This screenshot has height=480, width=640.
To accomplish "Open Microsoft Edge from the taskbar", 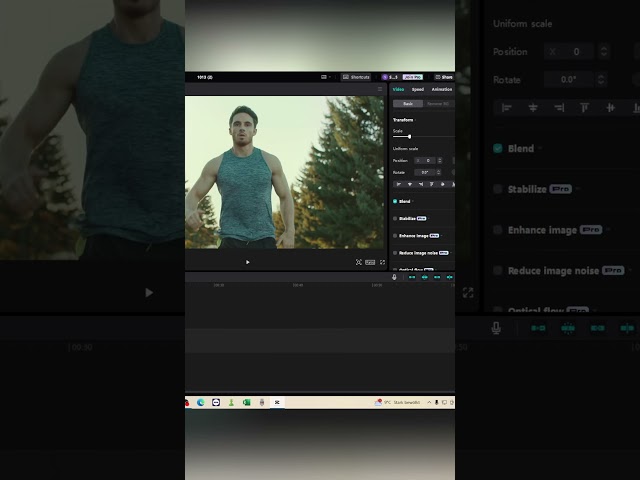I will 200,402.
